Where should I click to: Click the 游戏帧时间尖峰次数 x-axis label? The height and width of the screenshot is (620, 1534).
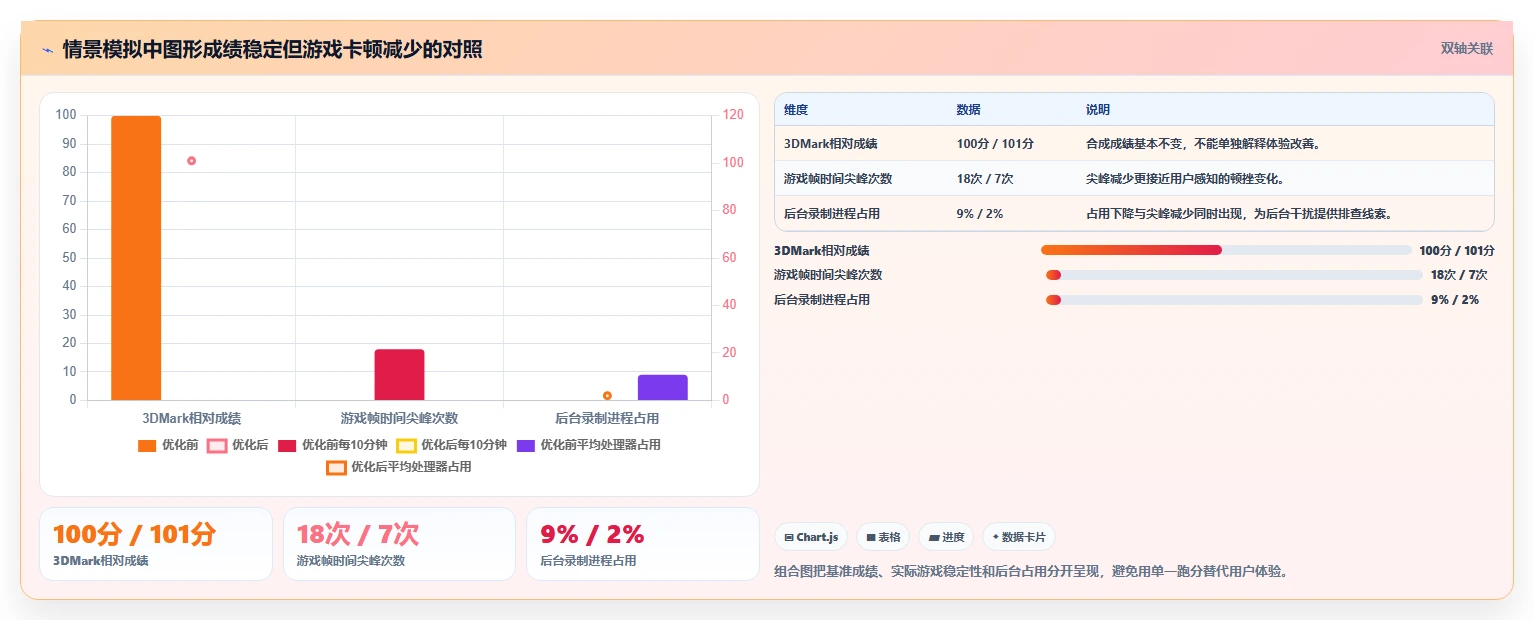point(399,419)
